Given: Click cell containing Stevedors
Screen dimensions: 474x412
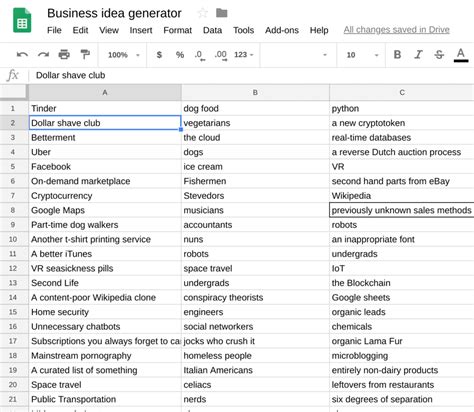Looking at the screenshot, I should [x=255, y=196].
